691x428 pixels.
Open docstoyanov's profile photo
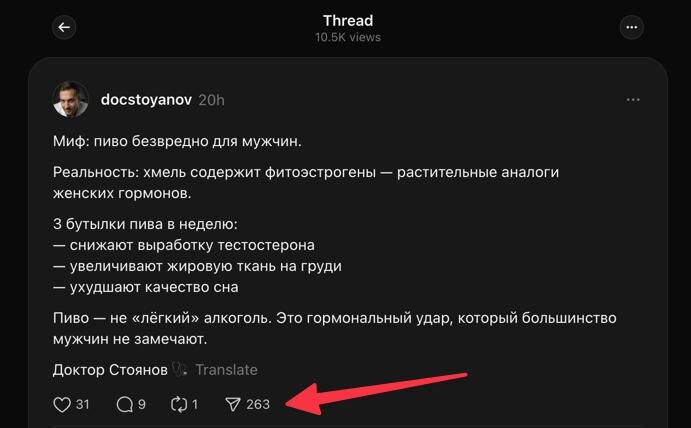(71, 99)
